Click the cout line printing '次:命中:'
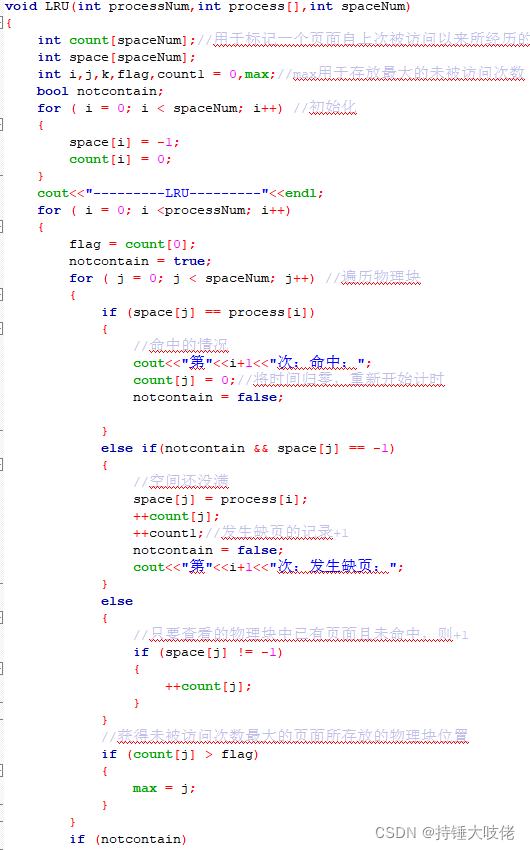The image size is (530, 850). point(253,363)
